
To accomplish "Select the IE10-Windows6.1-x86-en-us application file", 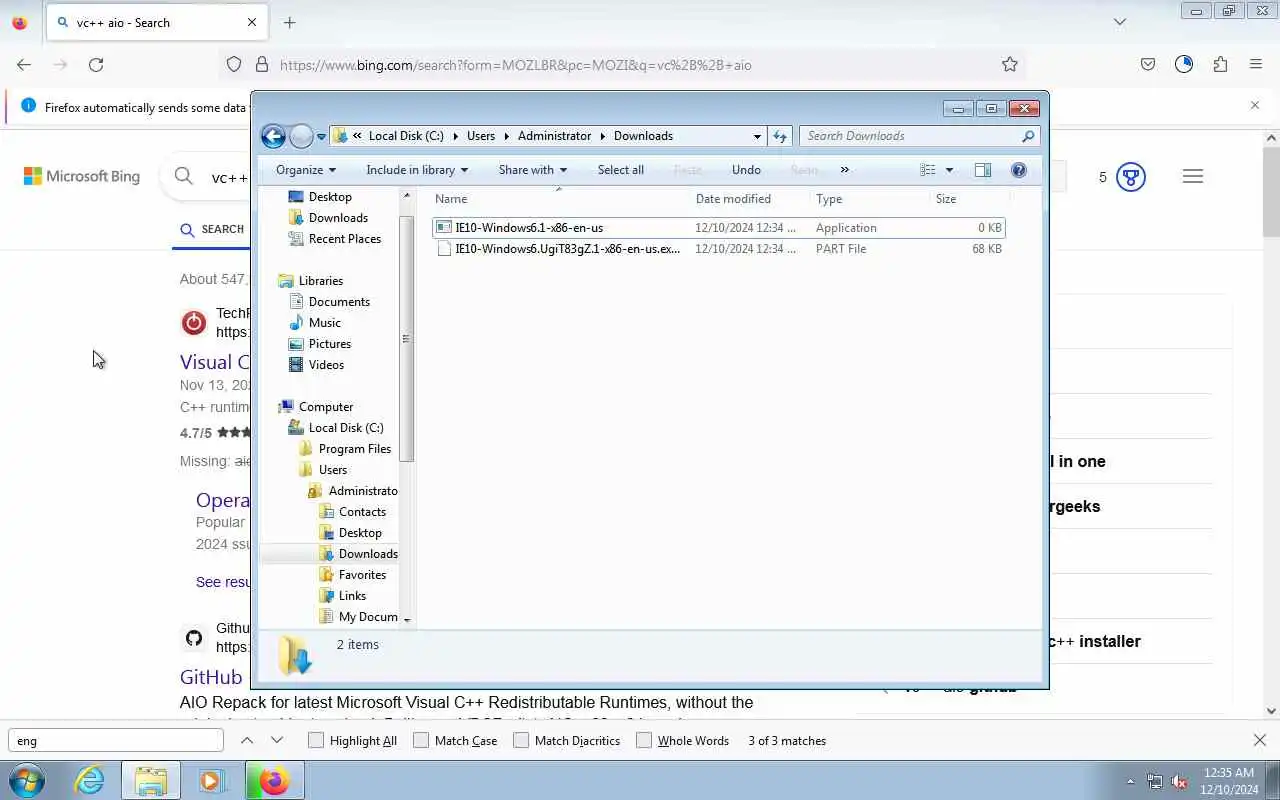I will [x=719, y=228].
